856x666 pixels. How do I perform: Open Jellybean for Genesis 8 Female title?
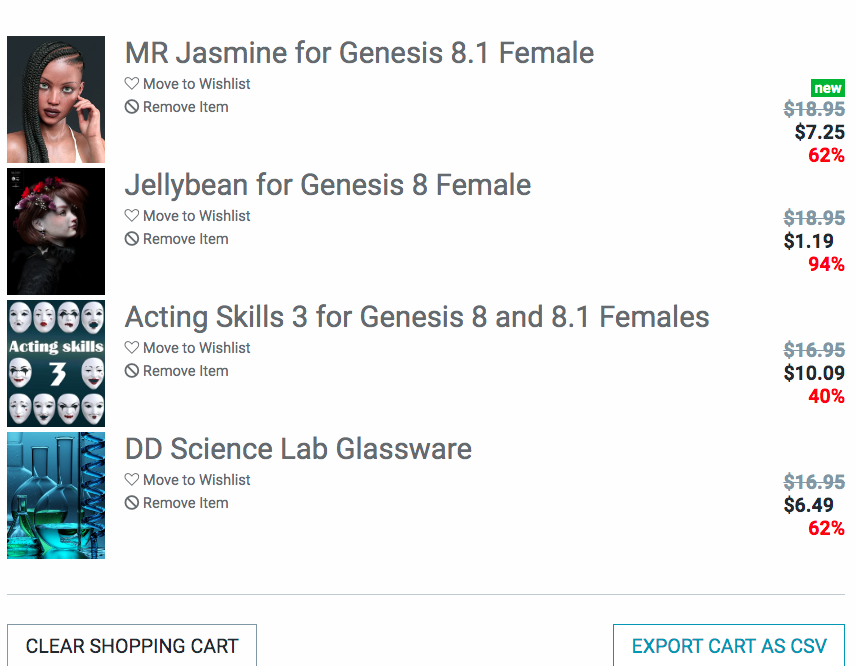(x=327, y=185)
